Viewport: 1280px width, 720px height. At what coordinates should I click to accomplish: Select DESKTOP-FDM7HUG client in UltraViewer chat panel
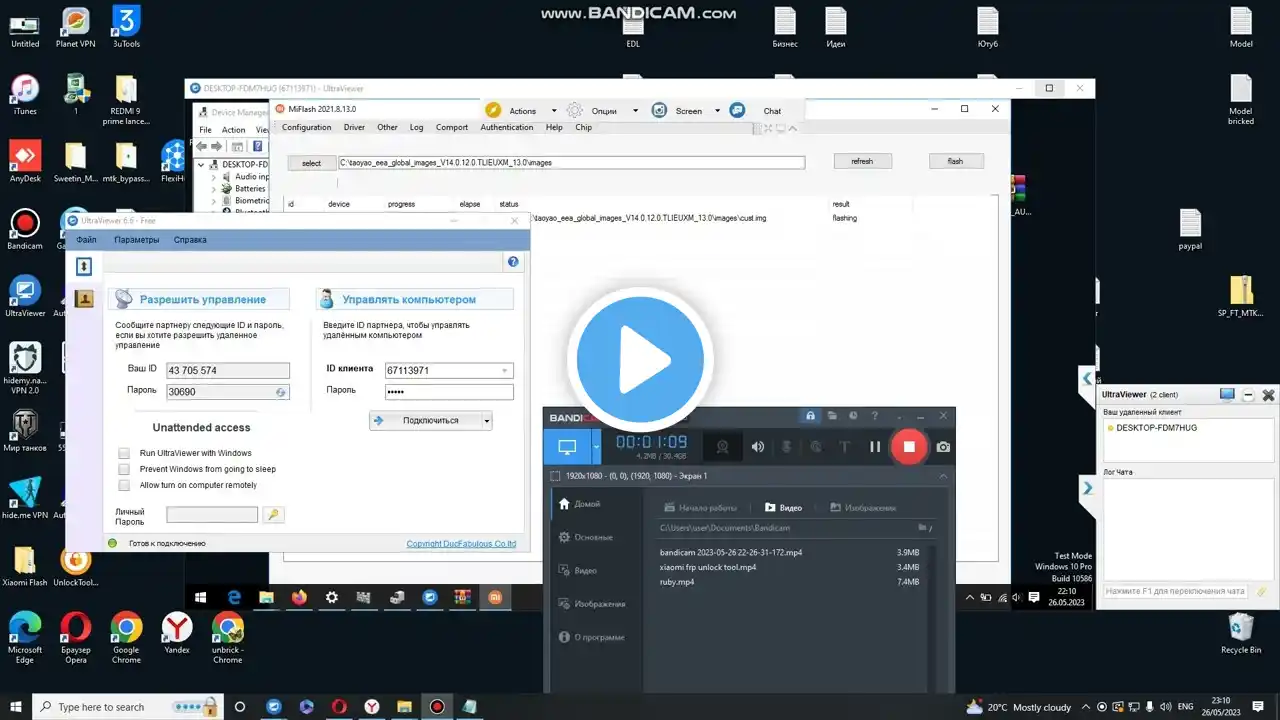click(1156, 428)
